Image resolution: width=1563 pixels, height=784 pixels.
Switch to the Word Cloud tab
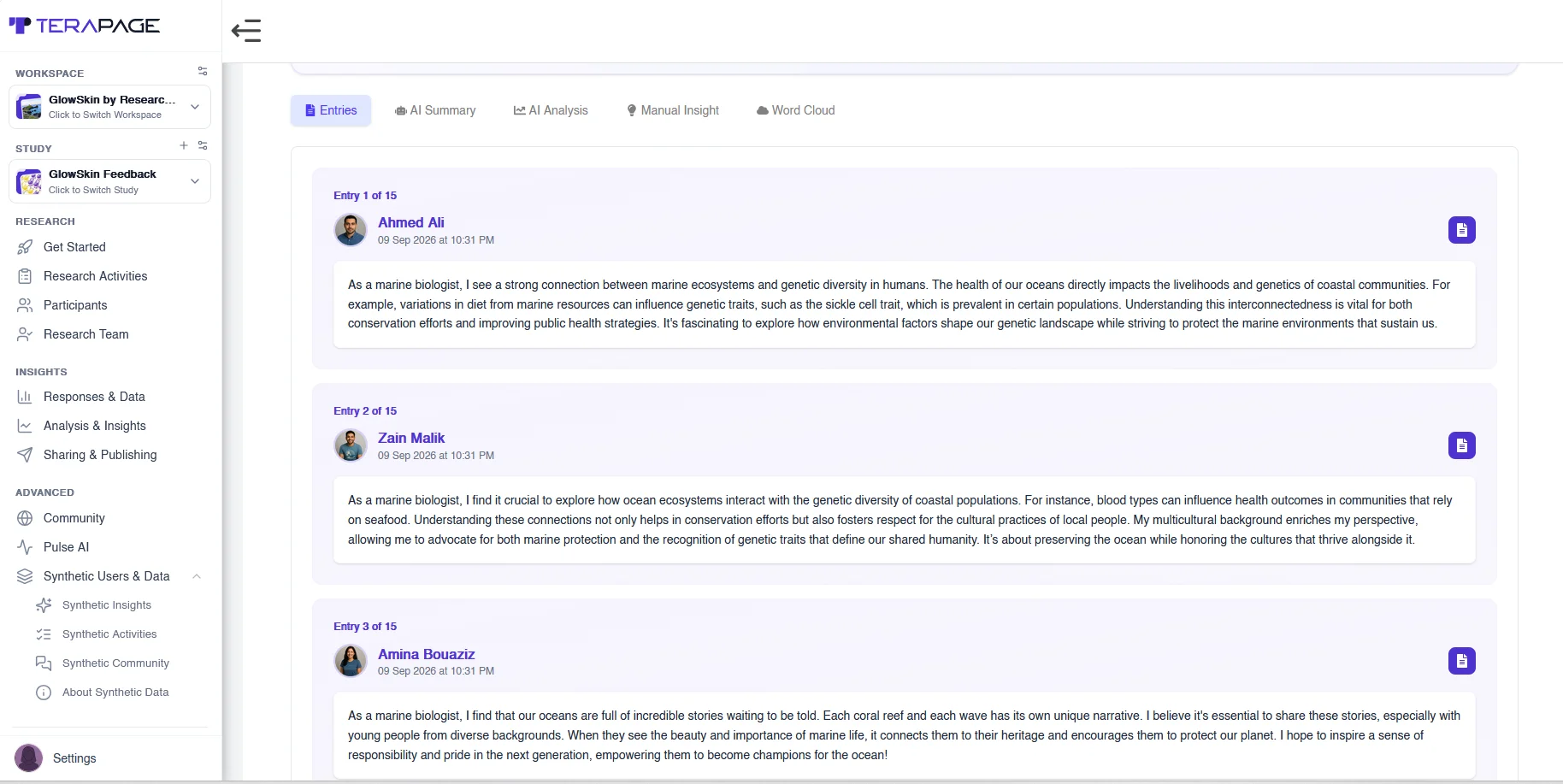(x=795, y=110)
